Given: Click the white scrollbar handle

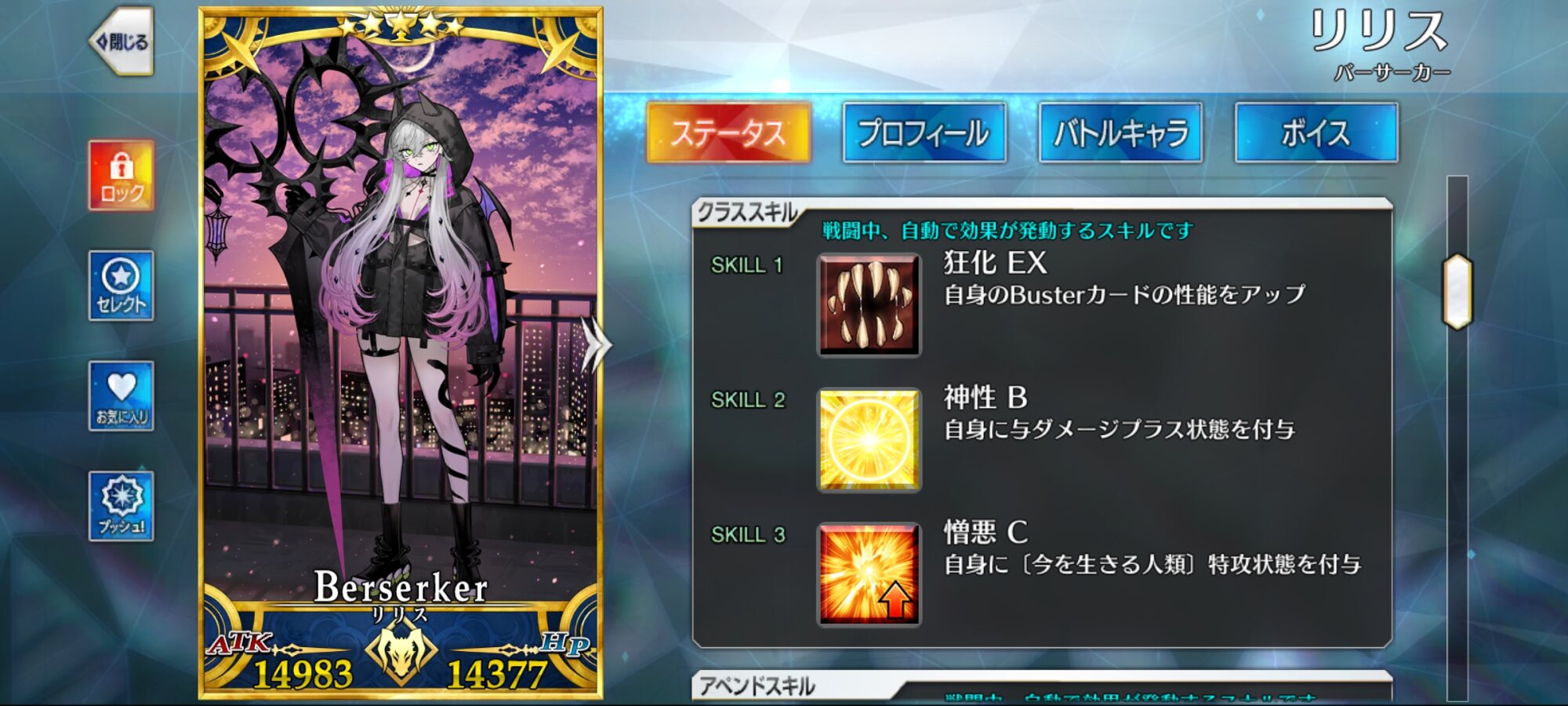Looking at the screenshot, I should 1457,291.
